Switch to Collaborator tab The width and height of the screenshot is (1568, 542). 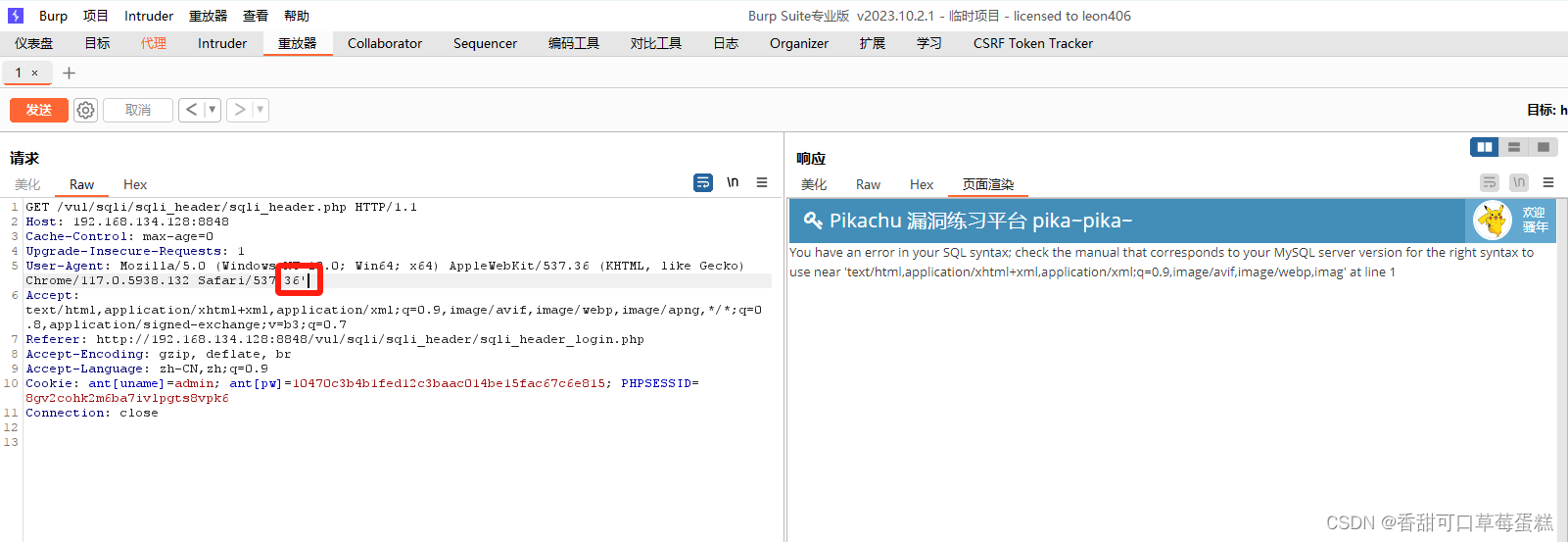385,43
